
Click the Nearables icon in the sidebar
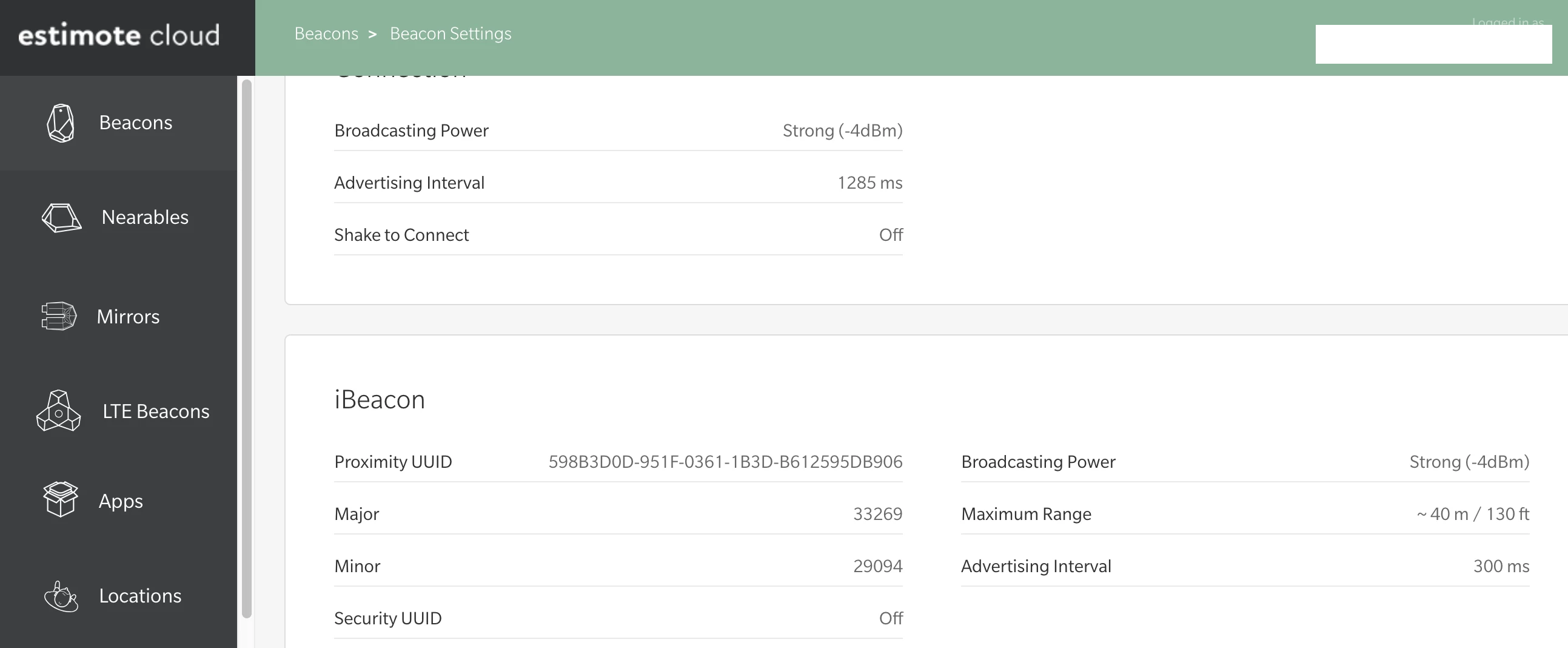coord(61,217)
